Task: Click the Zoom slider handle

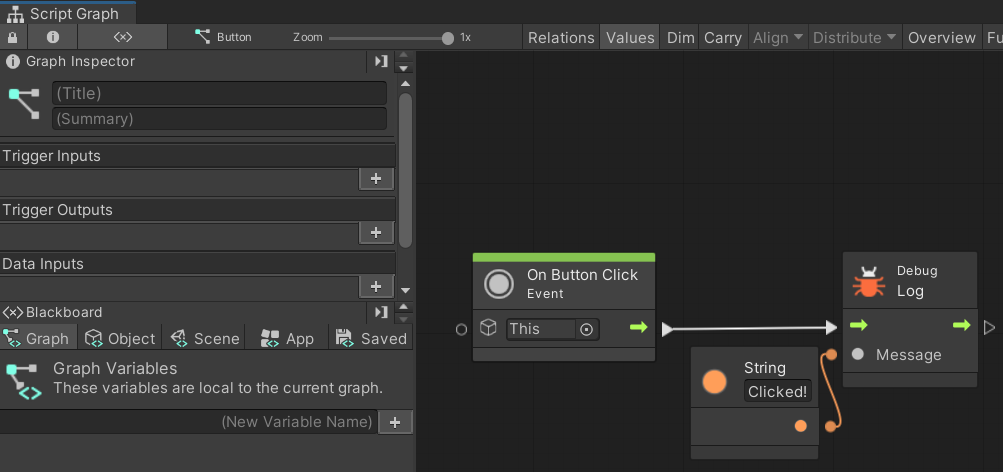Action: [448, 38]
